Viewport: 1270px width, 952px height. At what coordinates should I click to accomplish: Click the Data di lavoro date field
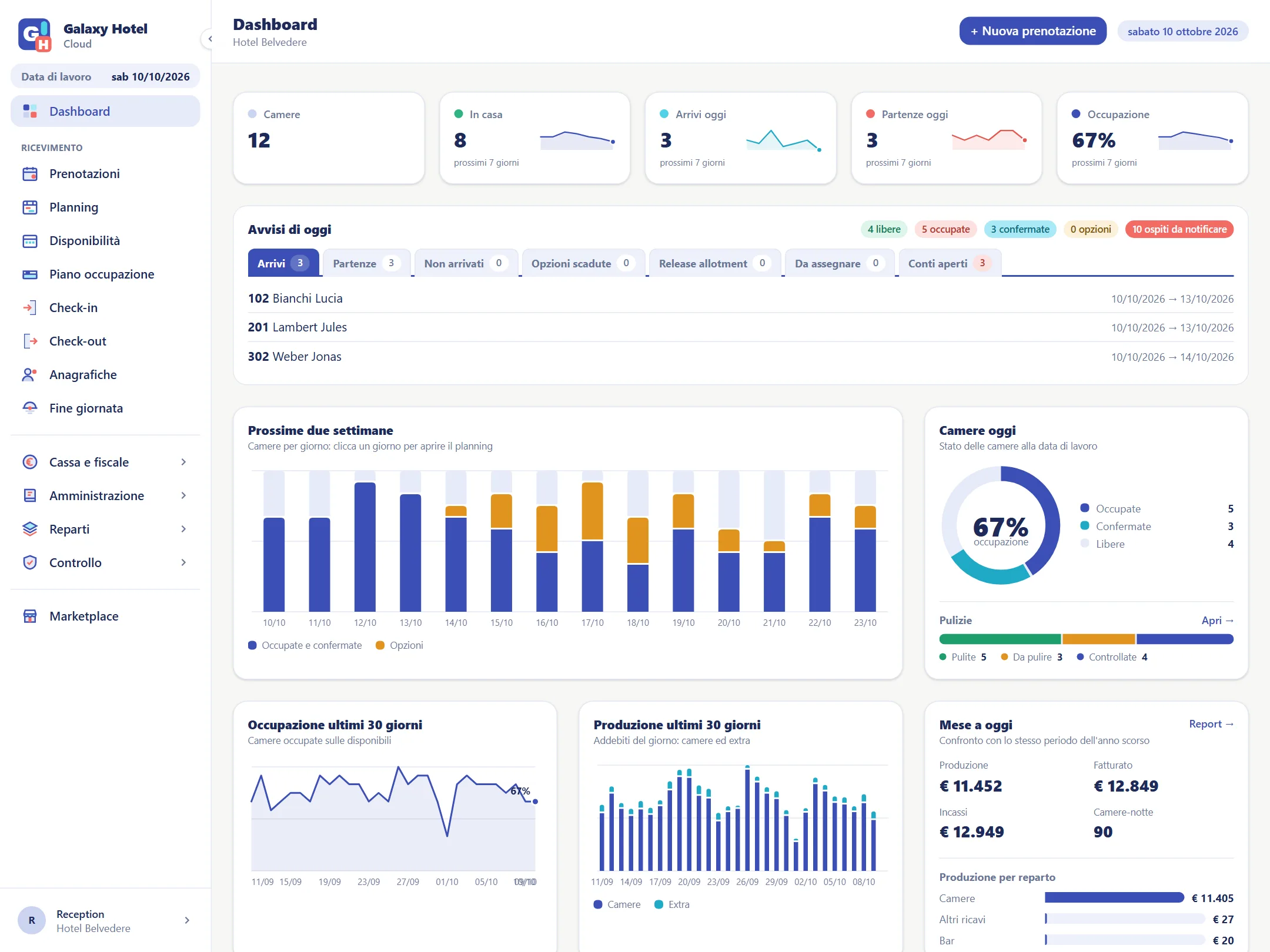[105, 77]
